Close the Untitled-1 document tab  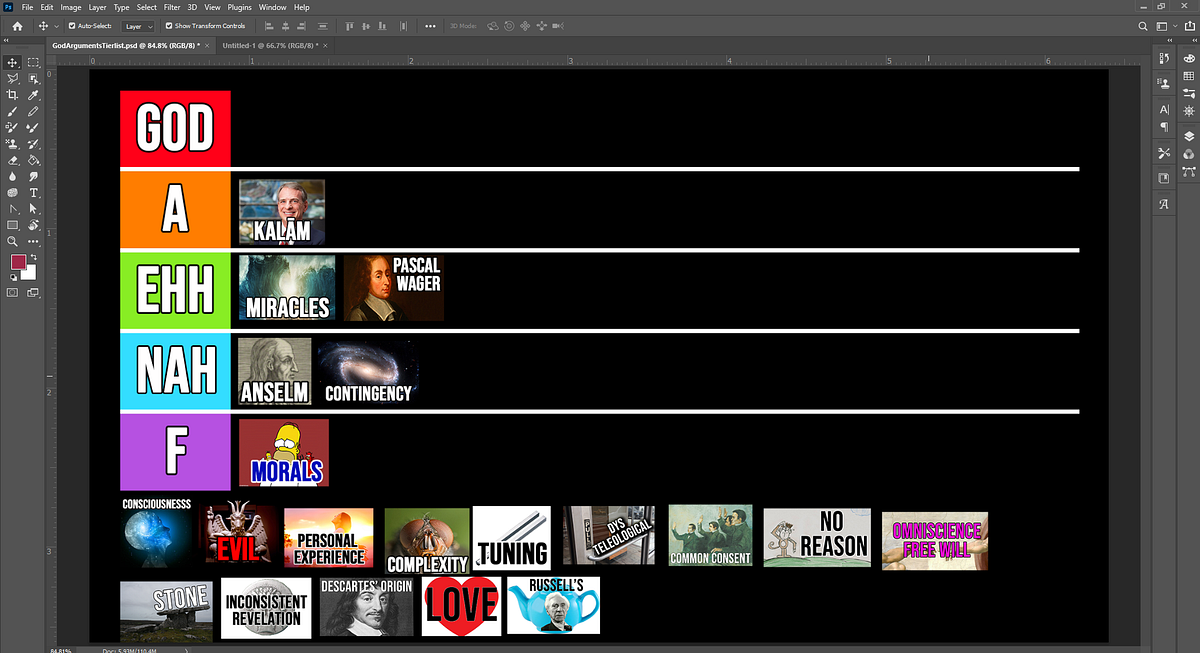[325, 46]
